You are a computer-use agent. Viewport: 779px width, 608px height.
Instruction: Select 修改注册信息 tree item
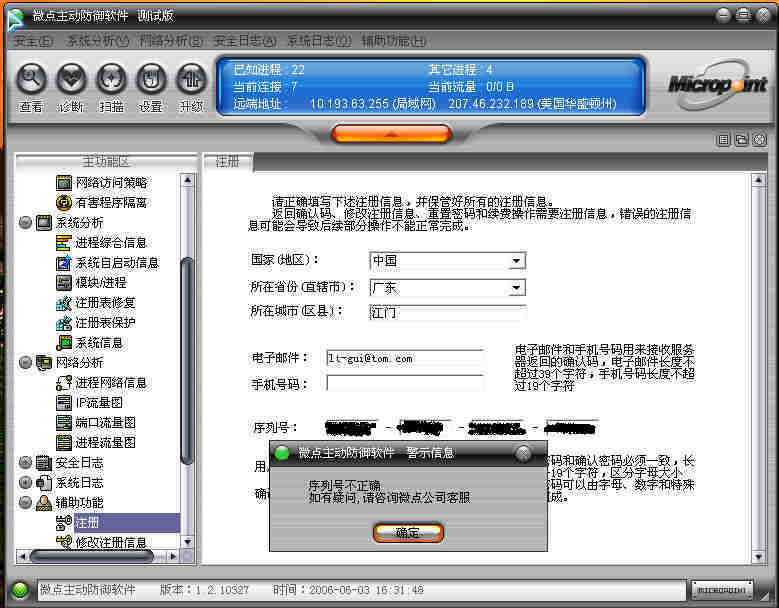[x=111, y=542]
